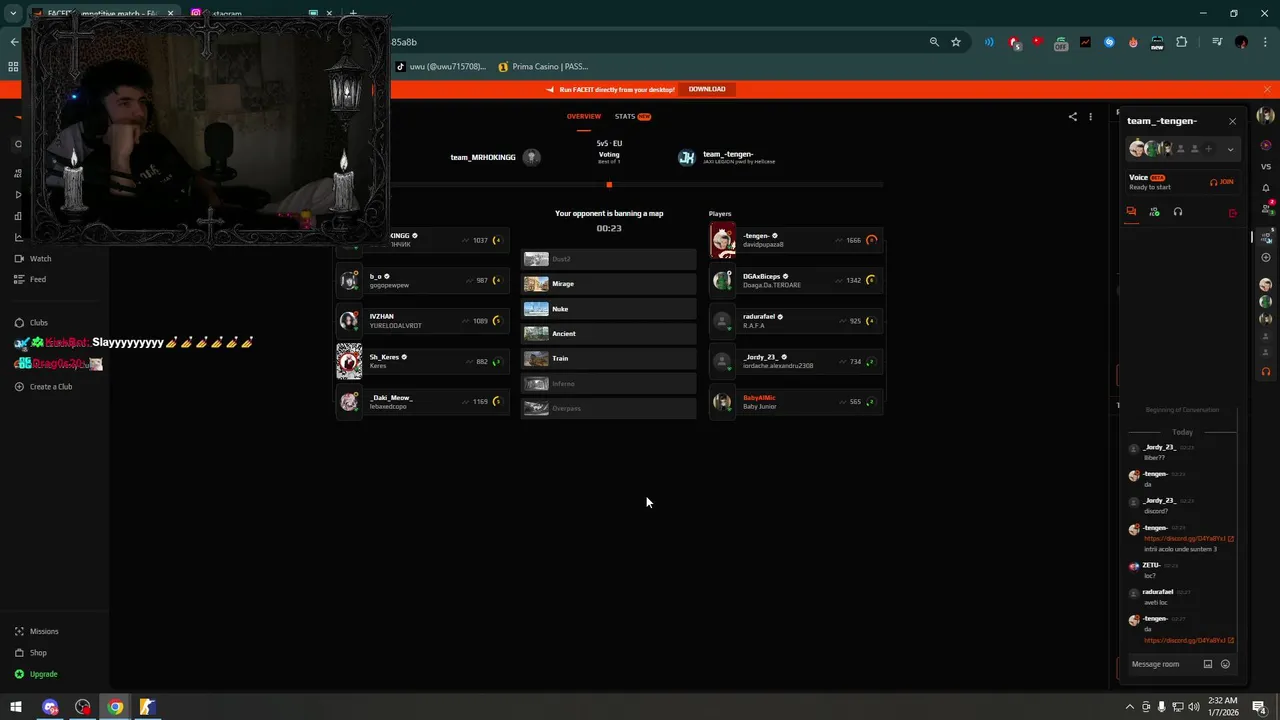The image size is (1280, 720).
Task: Open the Chrome three-dot menu
Action: 1265,42
